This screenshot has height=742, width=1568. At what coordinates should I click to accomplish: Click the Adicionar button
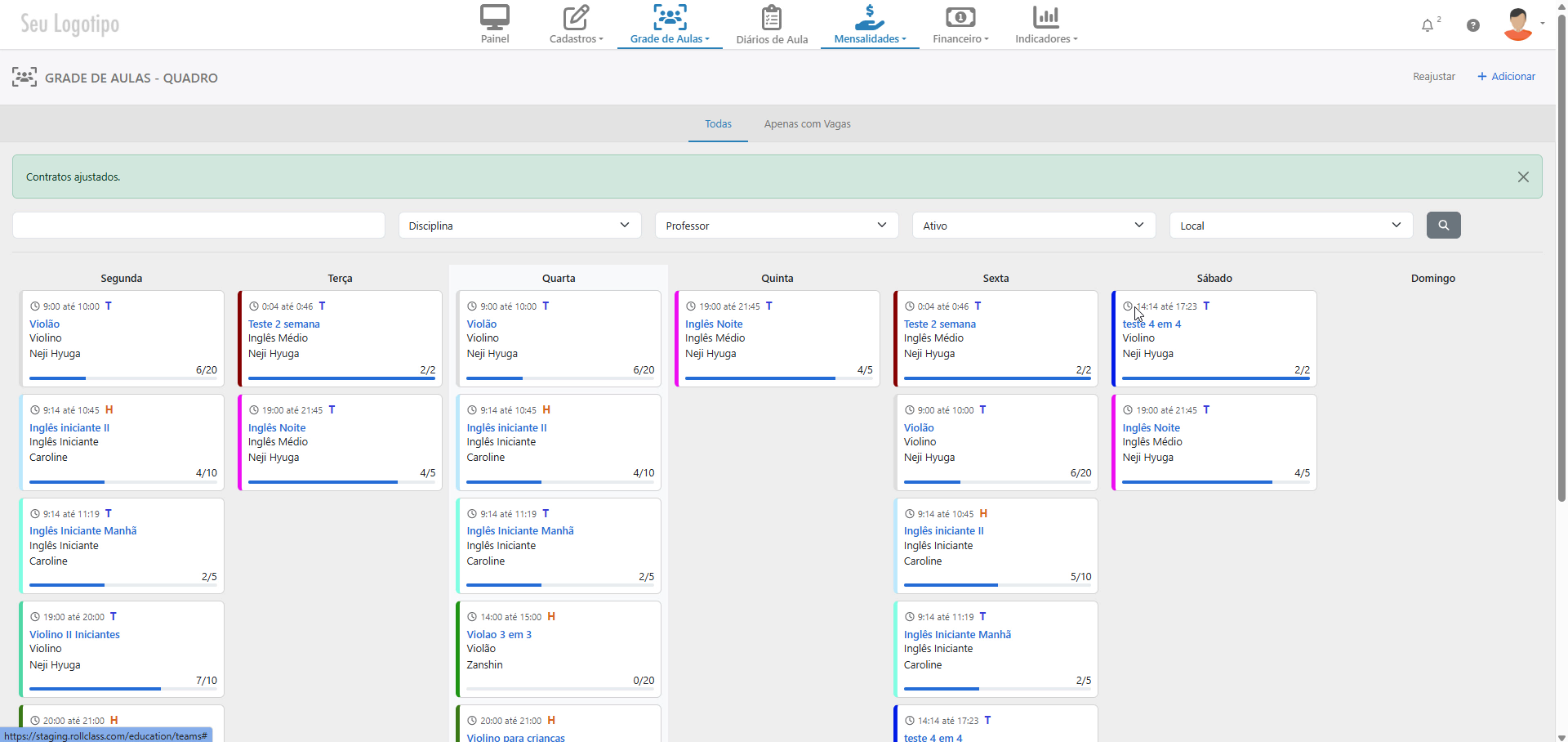1507,77
